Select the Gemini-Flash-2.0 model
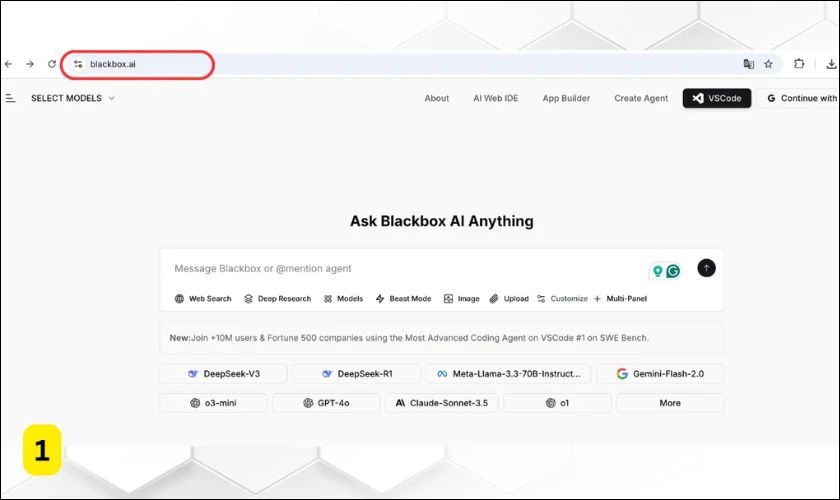Viewport: 840px width, 500px height. tap(660, 374)
